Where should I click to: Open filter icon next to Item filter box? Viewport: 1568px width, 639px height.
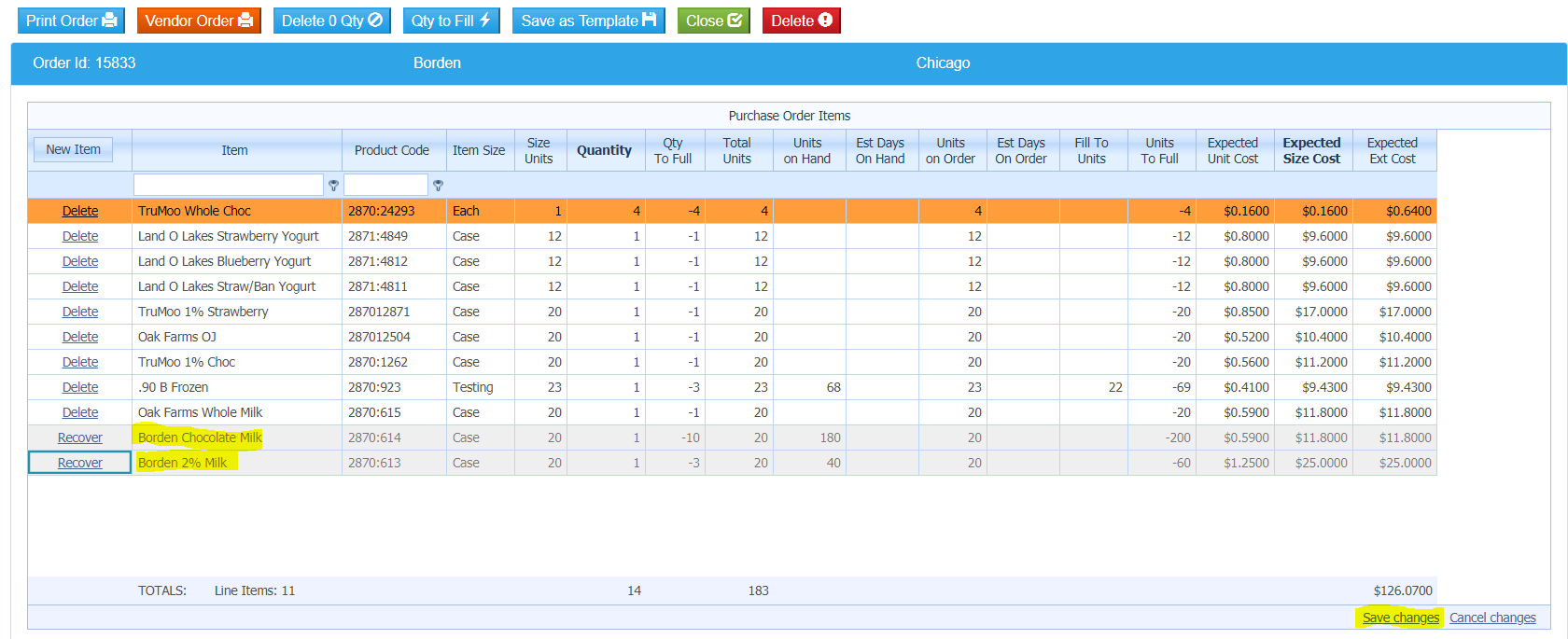333,186
